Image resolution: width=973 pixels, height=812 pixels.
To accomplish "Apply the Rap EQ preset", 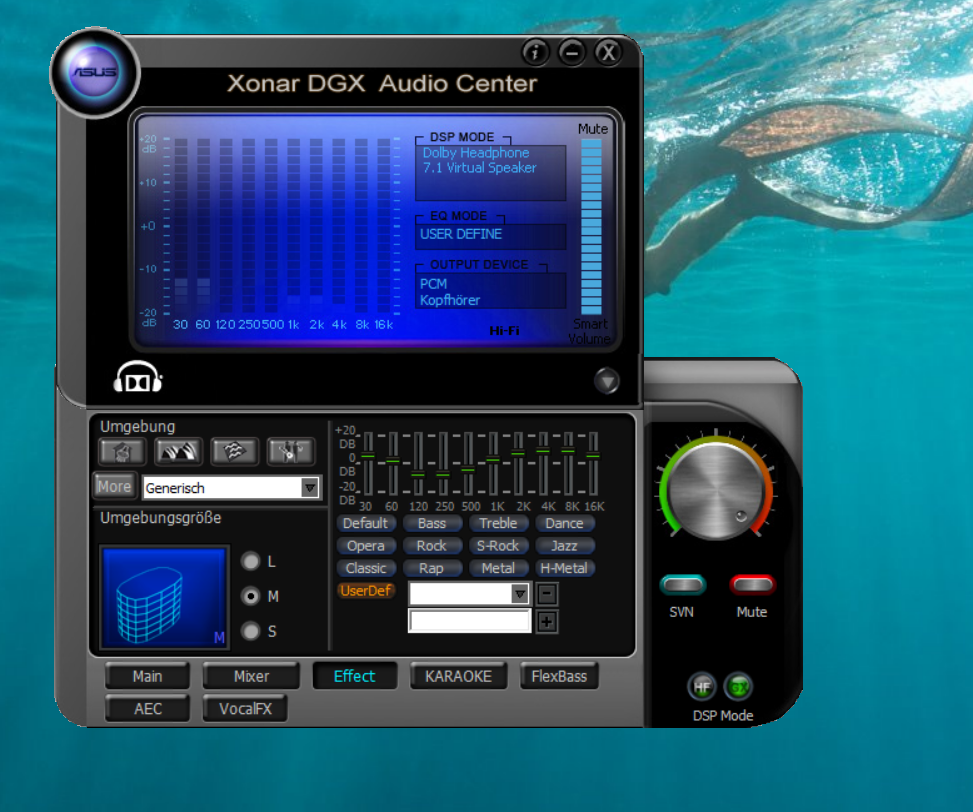I will [432, 568].
